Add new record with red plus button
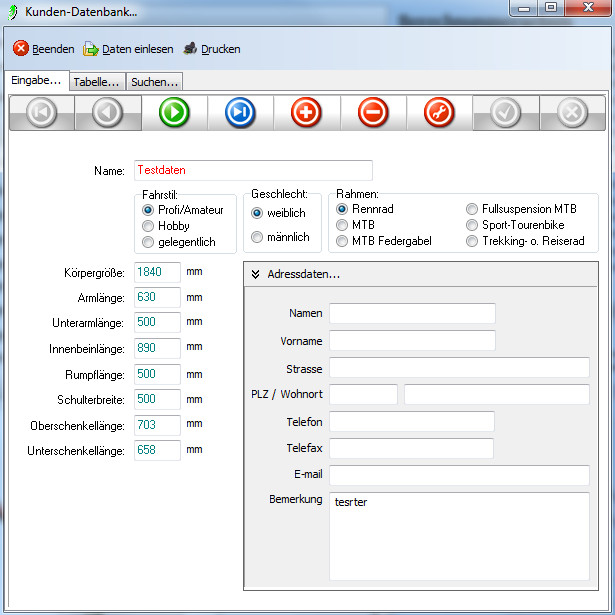Image resolution: width=615 pixels, height=615 pixels. pyautogui.click(x=306, y=113)
